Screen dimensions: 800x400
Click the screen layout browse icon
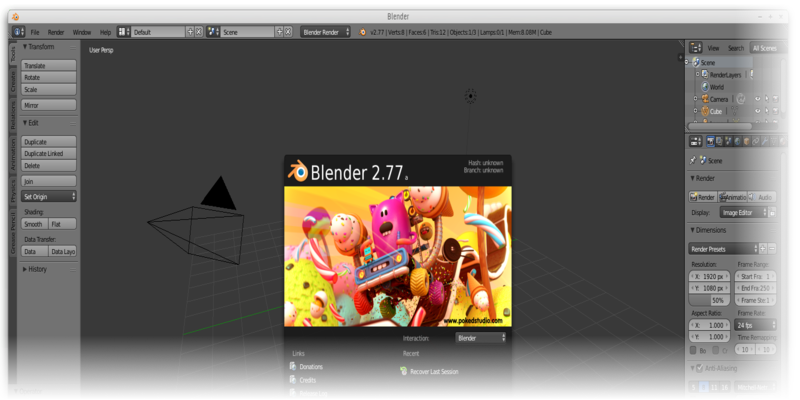tap(124, 32)
